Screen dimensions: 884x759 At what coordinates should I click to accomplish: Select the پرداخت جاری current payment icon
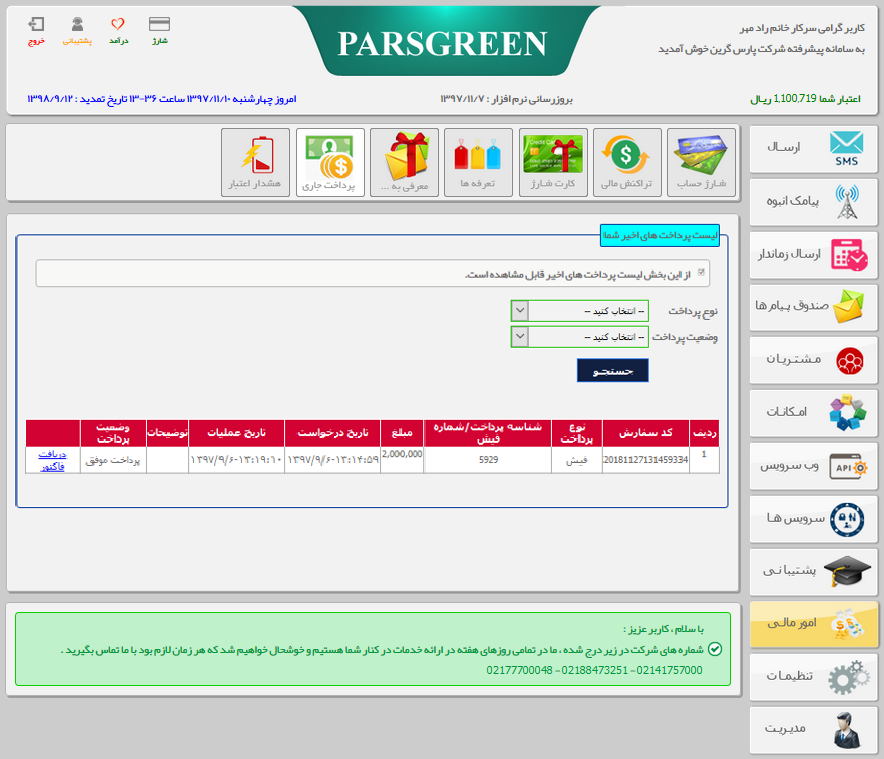tap(330, 162)
